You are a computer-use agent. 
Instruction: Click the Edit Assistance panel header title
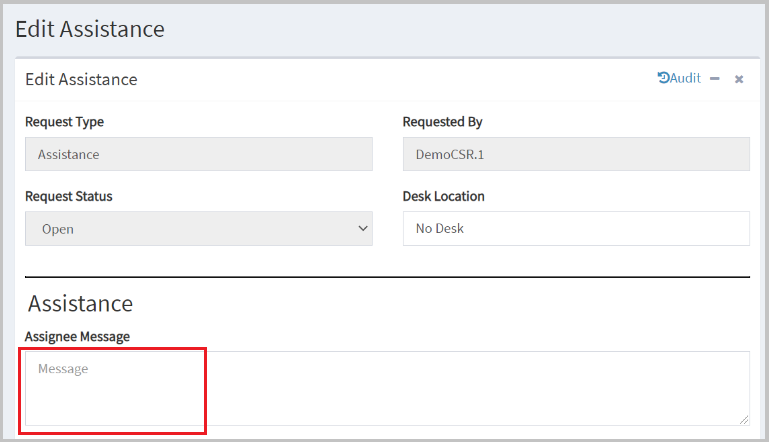(x=81, y=79)
